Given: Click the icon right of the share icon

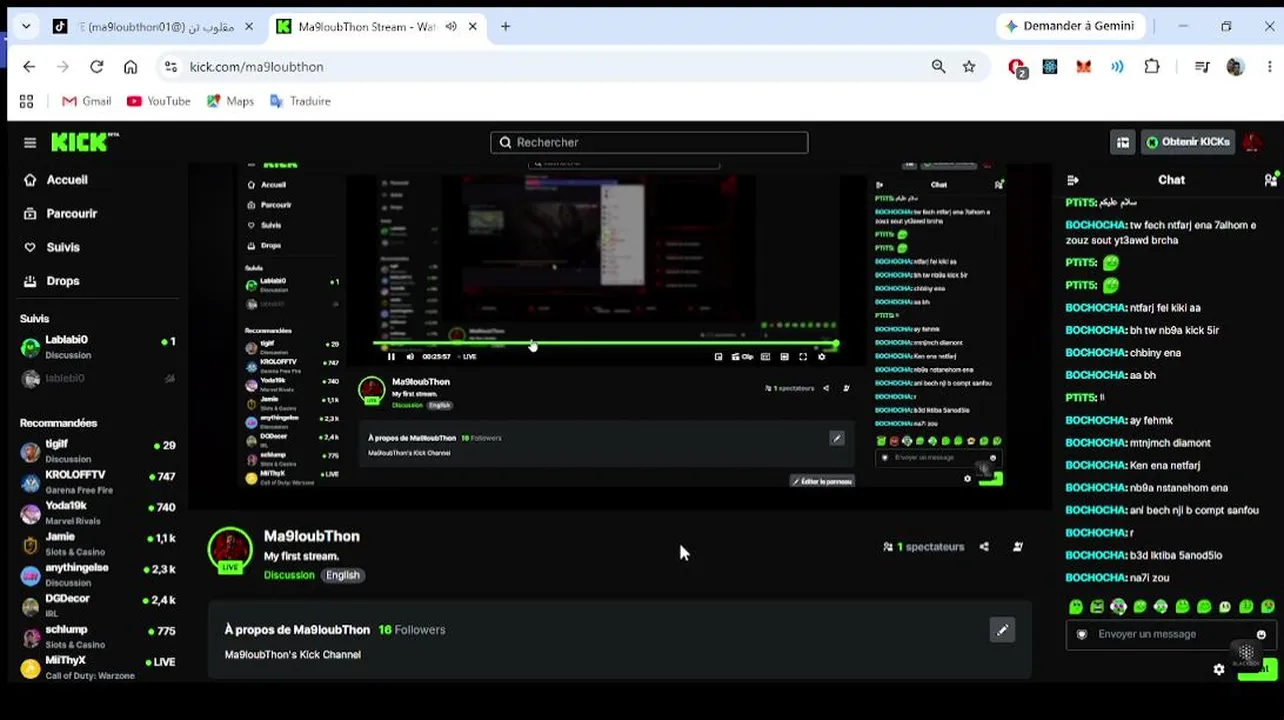Looking at the screenshot, I should 1018,547.
